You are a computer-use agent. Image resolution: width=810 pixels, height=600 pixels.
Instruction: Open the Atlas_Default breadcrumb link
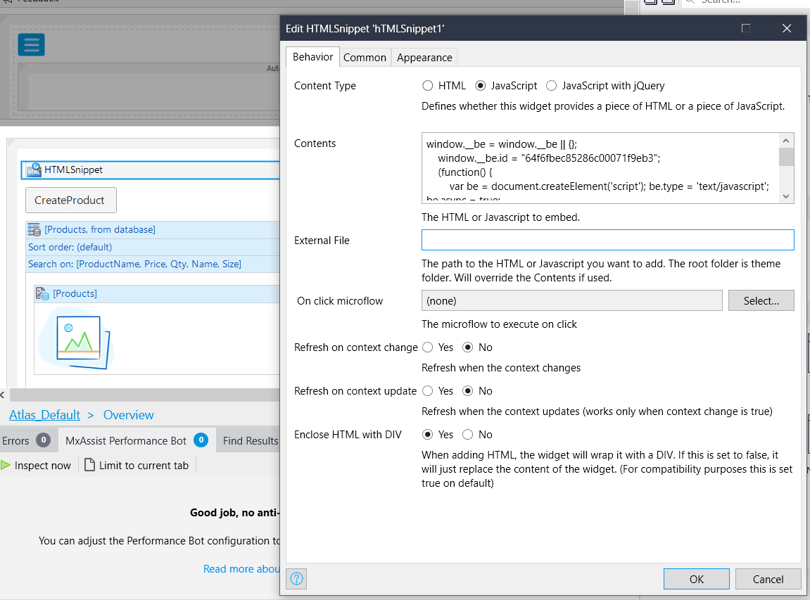[43, 414]
